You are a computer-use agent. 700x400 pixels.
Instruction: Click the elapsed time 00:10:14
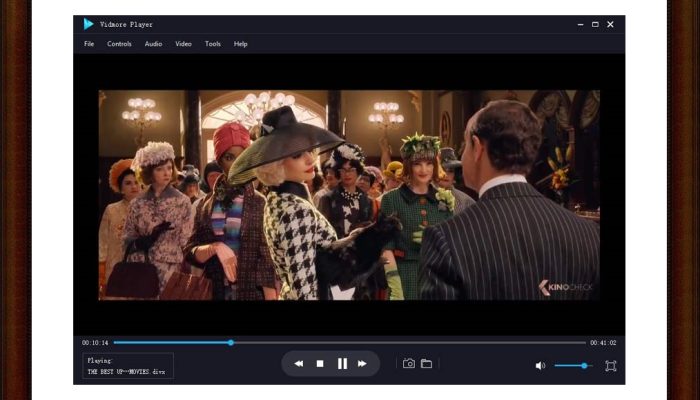point(95,343)
